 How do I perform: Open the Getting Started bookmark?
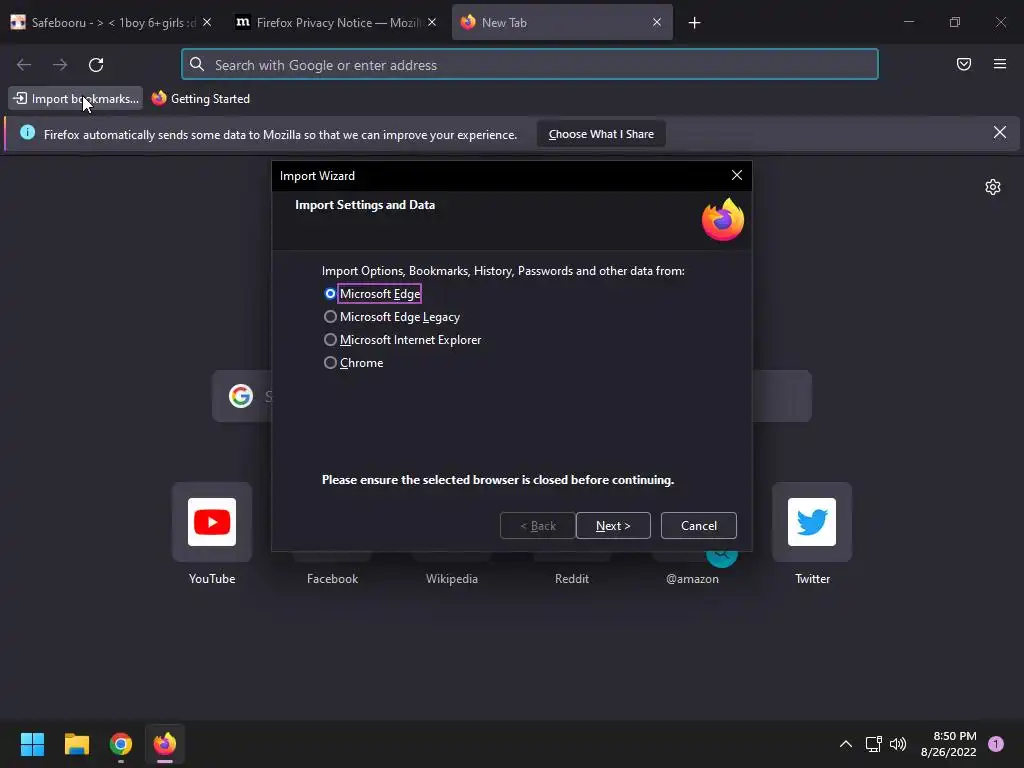coord(200,99)
